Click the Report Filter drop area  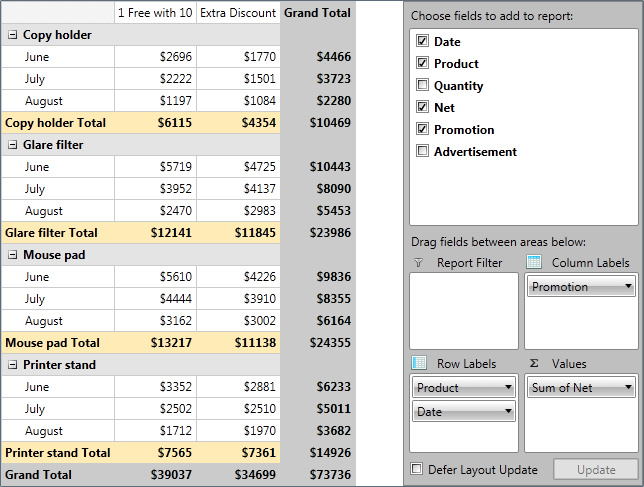[x=464, y=311]
